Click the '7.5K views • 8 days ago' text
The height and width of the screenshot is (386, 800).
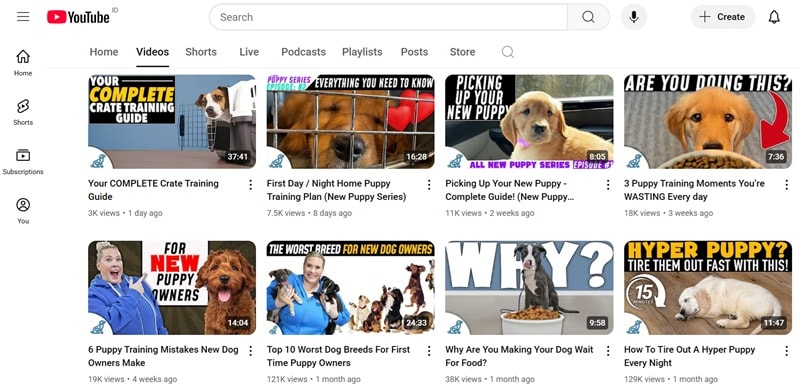click(309, 213)
